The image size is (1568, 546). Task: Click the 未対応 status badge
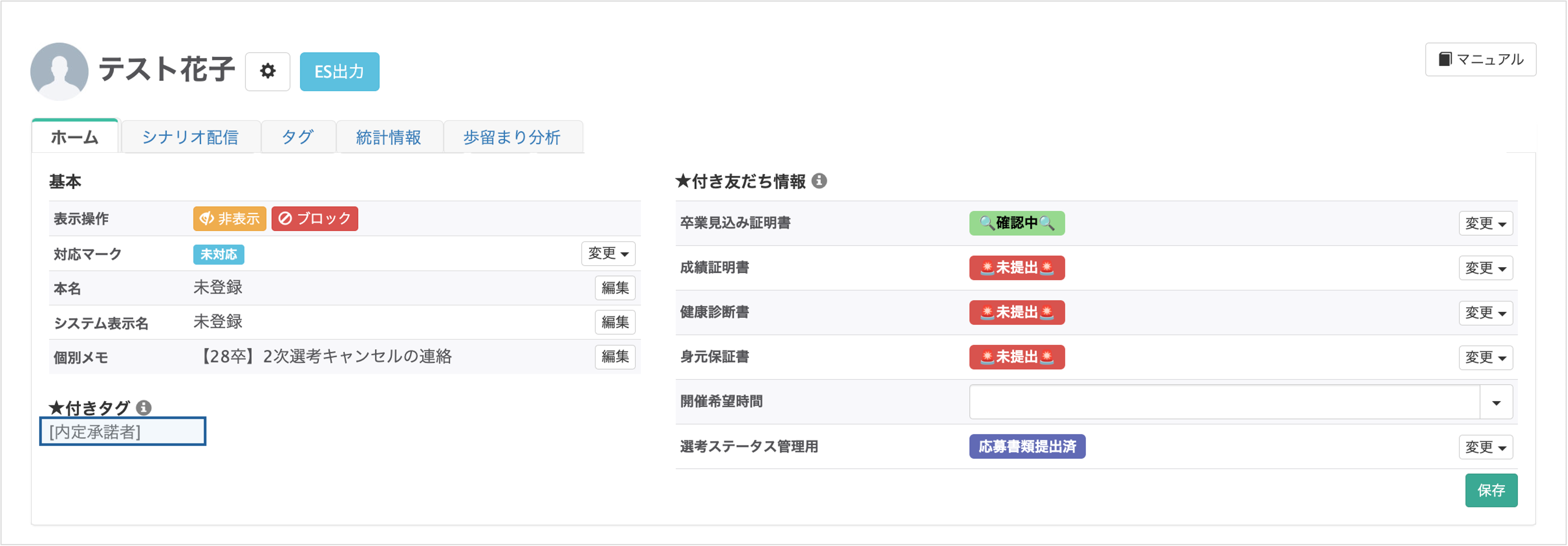click(x=218, y=254)
